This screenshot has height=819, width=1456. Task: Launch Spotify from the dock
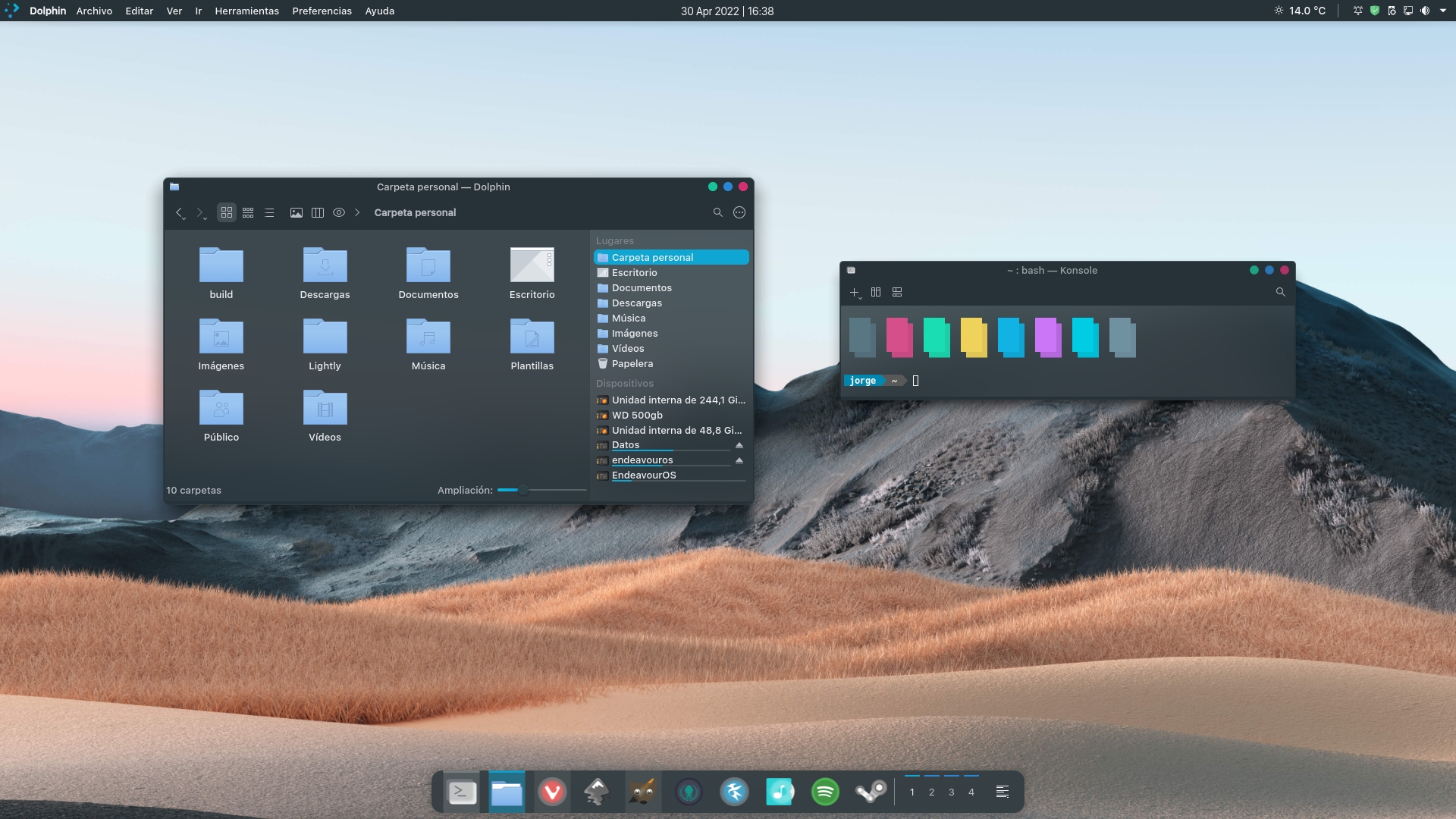point(826,792)
